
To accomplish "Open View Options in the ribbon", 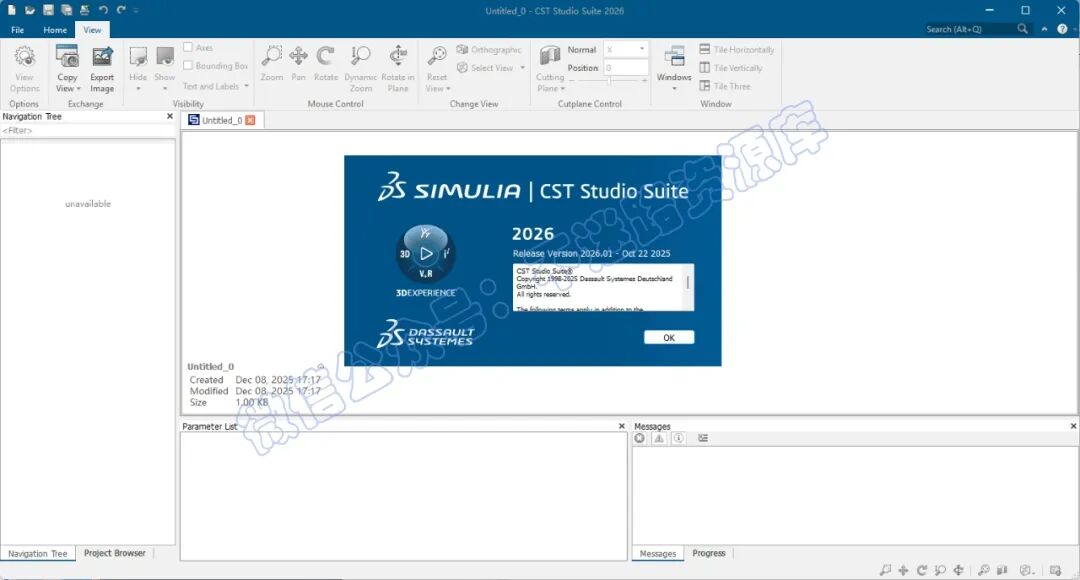I will pyautogui.click(x=24, y=69).
